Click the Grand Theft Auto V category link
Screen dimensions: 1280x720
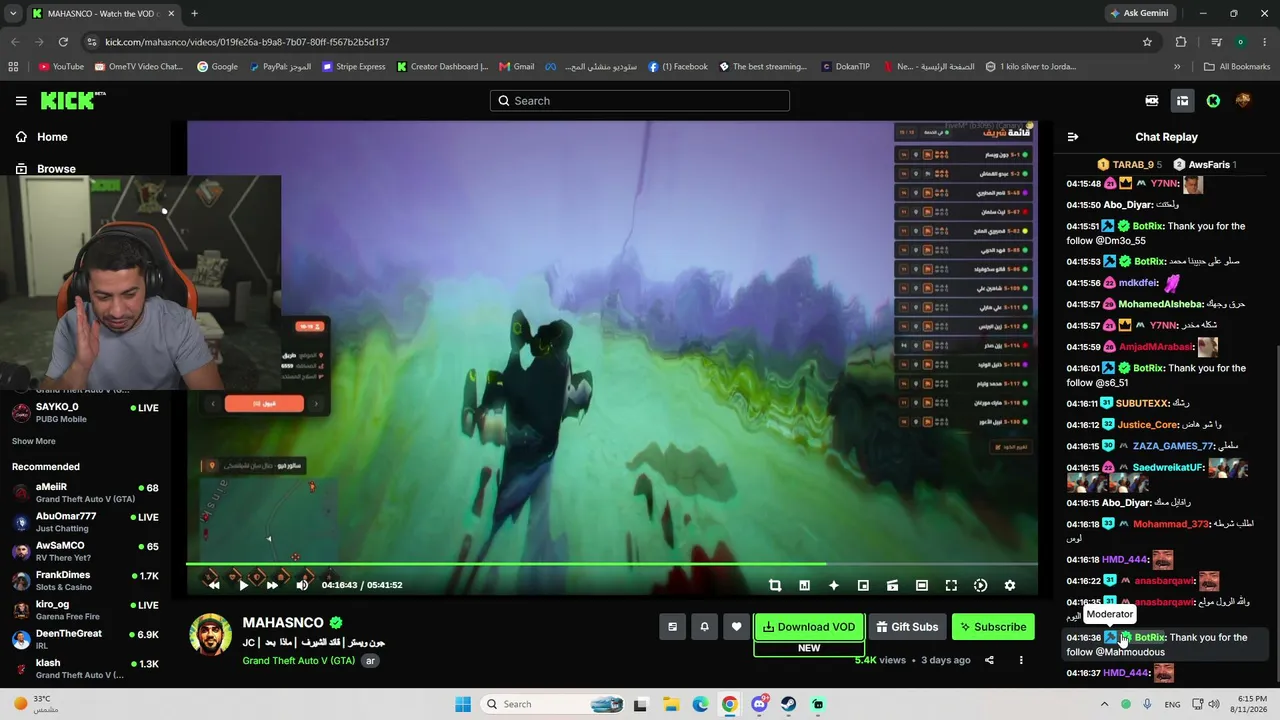(x=298, y=660)
